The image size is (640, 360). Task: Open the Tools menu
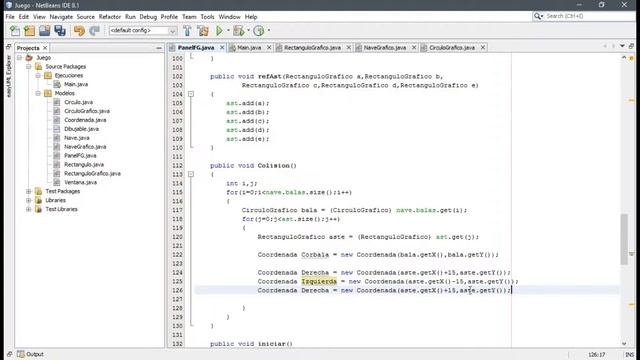tap(207, 17)
